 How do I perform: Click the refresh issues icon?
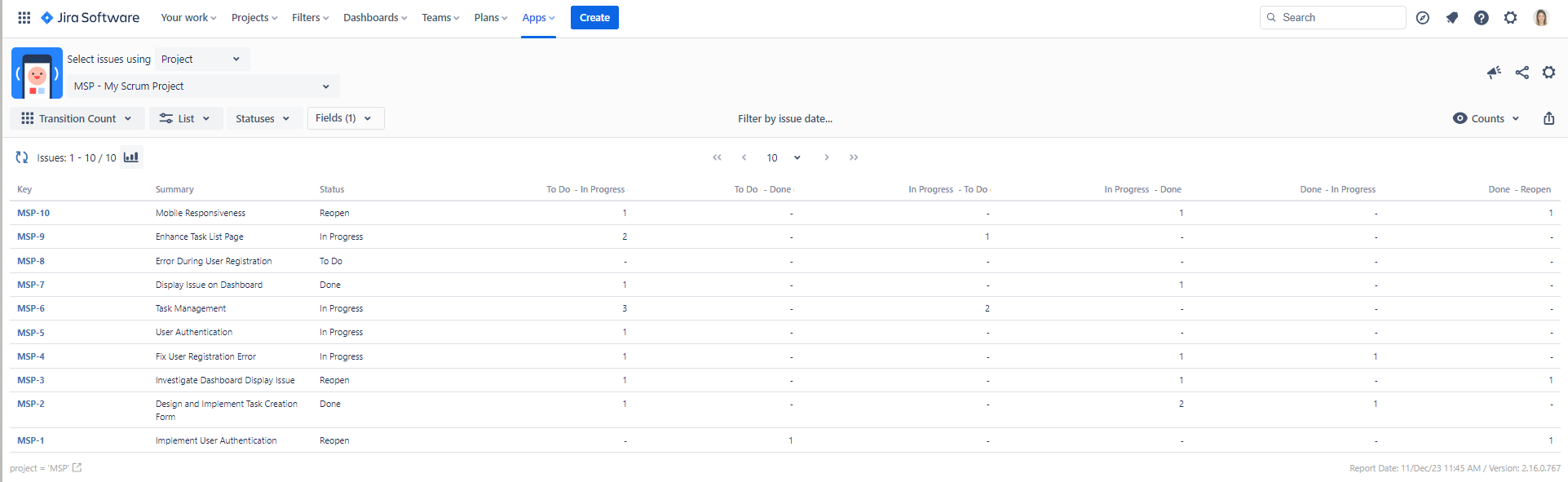(22, 157)
